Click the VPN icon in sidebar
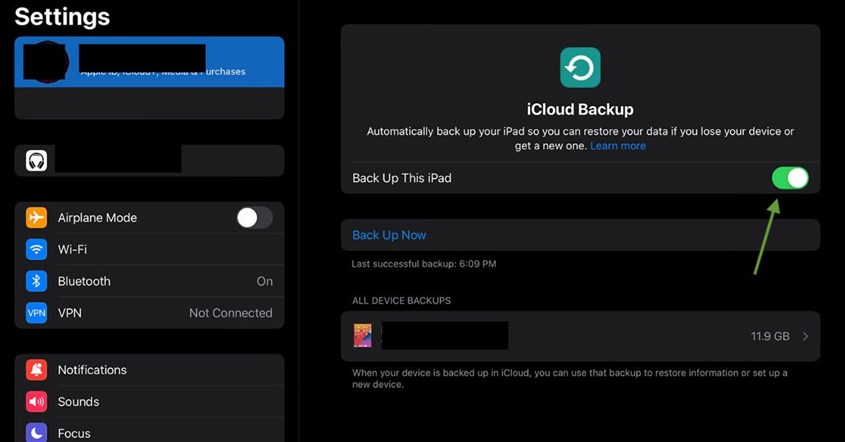This screenshot has height=442, width=845. click(x=37, y=313)
